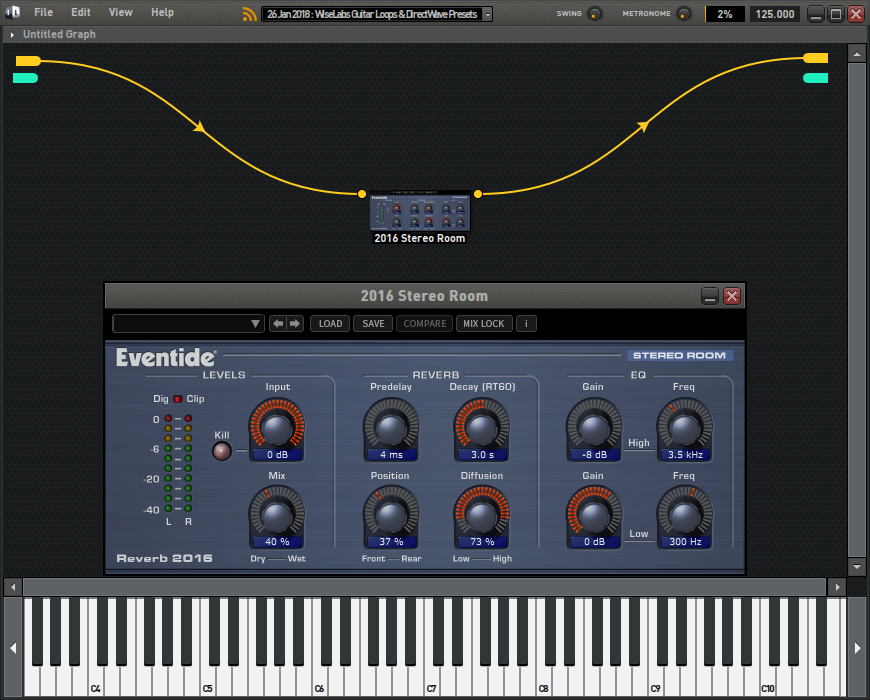Open the Edit menu
The height and width of the screenshot is (700, 870).
(80, 12)
